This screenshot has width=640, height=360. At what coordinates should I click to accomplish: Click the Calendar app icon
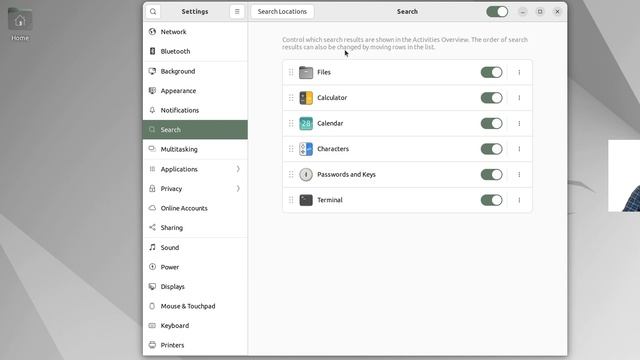point(306,123)
